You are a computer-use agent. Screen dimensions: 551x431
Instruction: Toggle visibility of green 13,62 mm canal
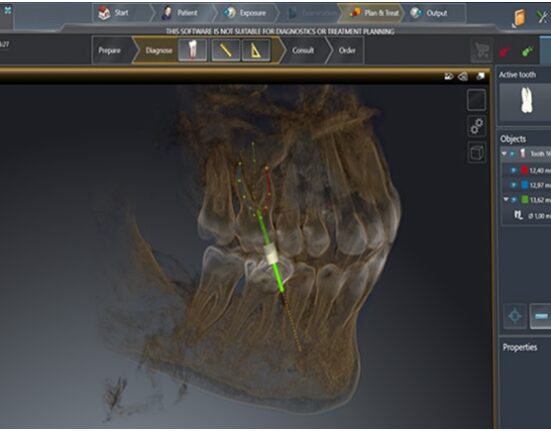[x=514, y=200]
